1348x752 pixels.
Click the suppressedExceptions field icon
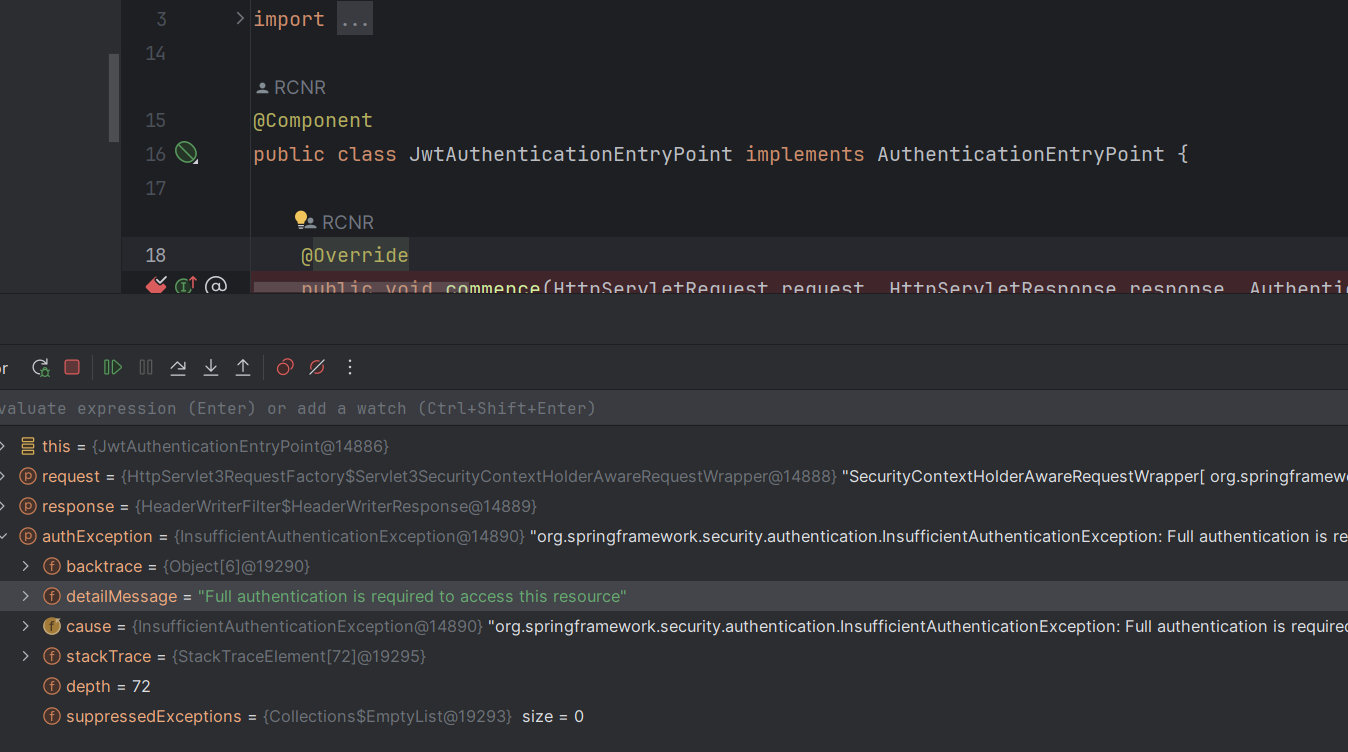click(x=52, y=716)
